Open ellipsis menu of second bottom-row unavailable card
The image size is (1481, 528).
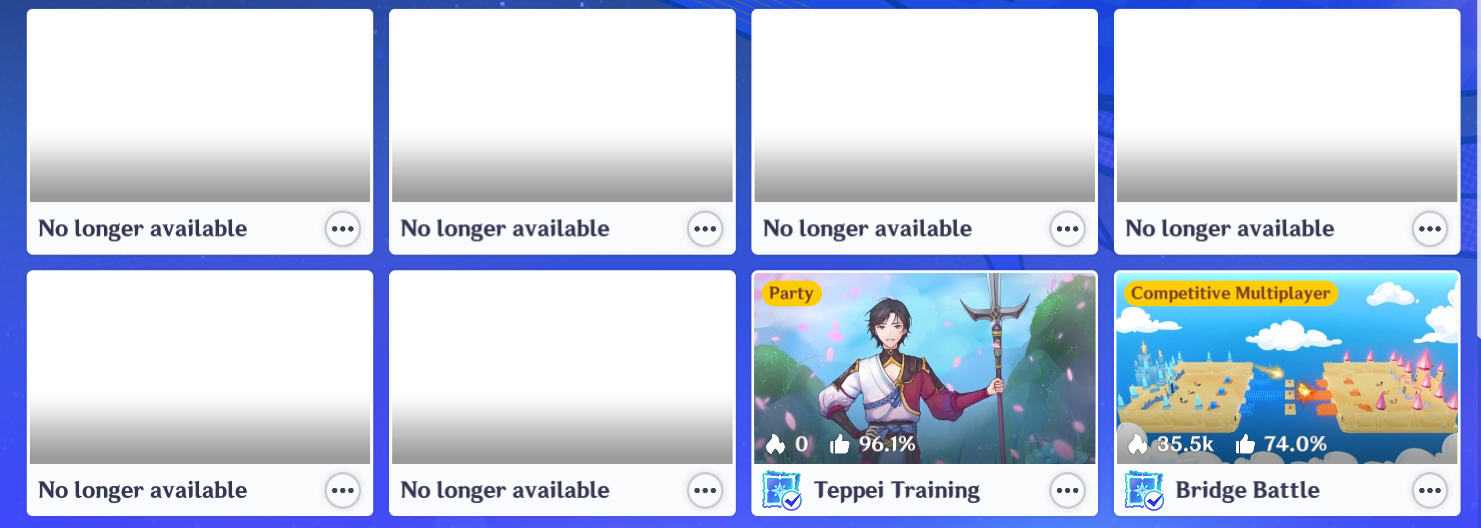705,490
